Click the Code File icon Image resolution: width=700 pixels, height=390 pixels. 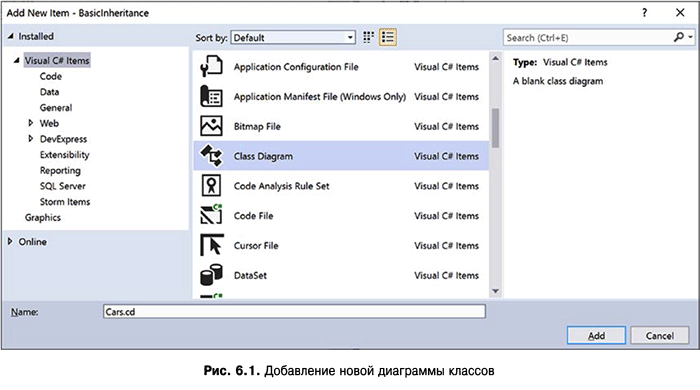point(211,215)
